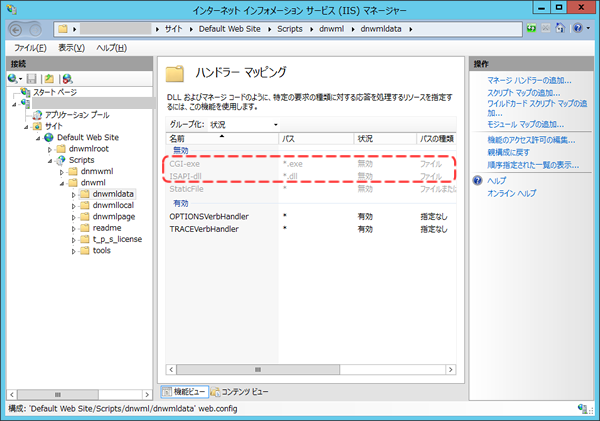The image size is (600, 421).
Task: Open the グループ化 combo box
Action: [x=244, y=125]
